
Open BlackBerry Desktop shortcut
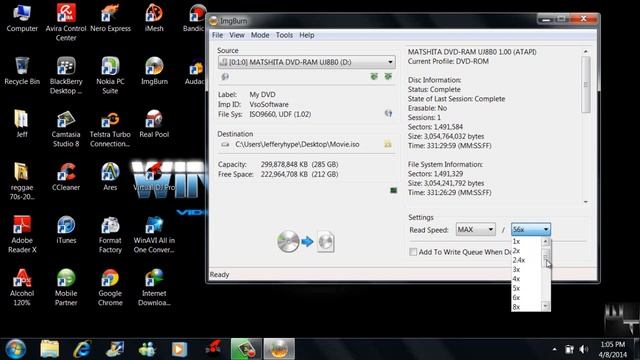click(x=66, y=76)
